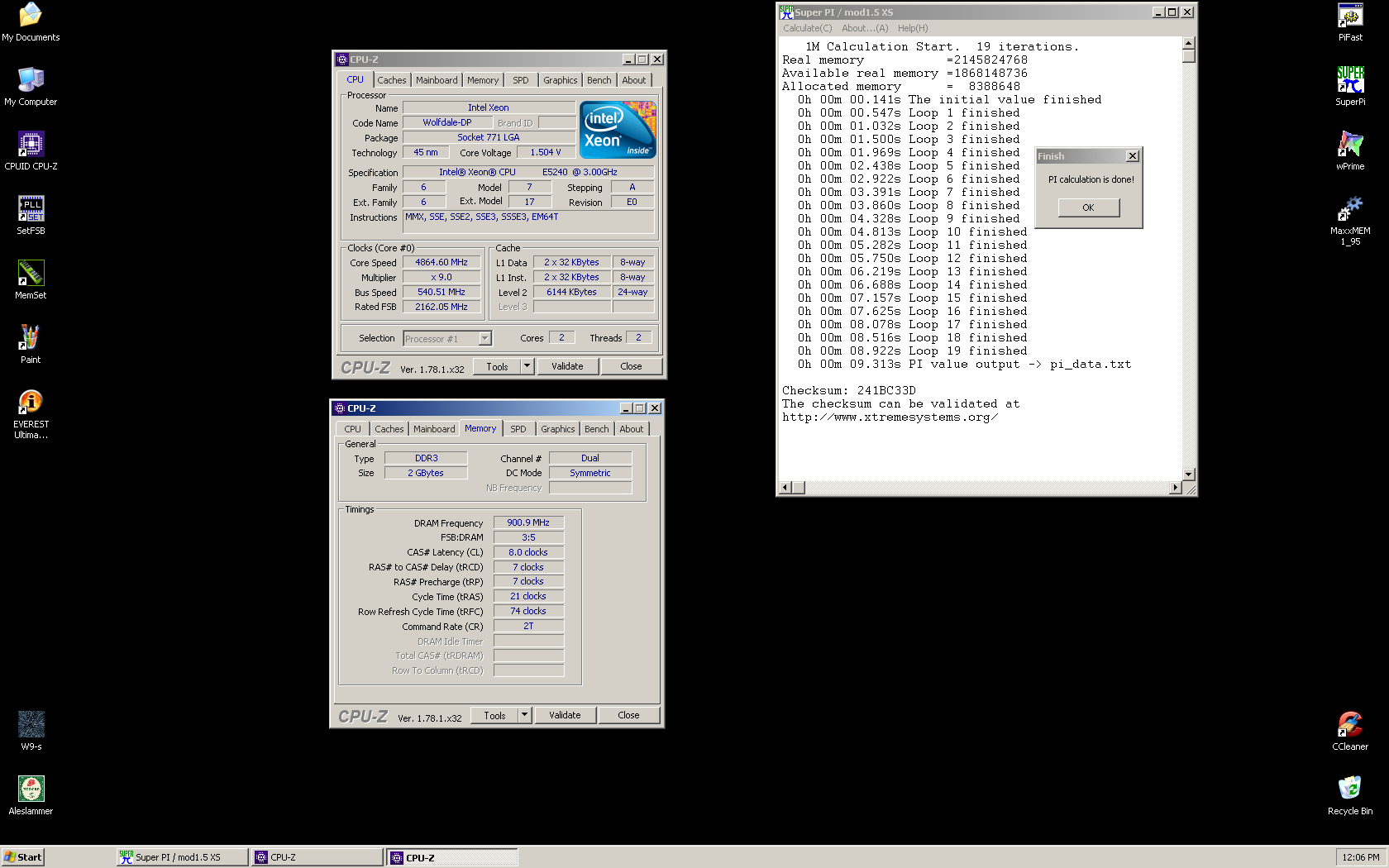Select the active CPU-Z taskbar button
The width and height of the screenshot is (1389, 868).
tap(452, 857)
